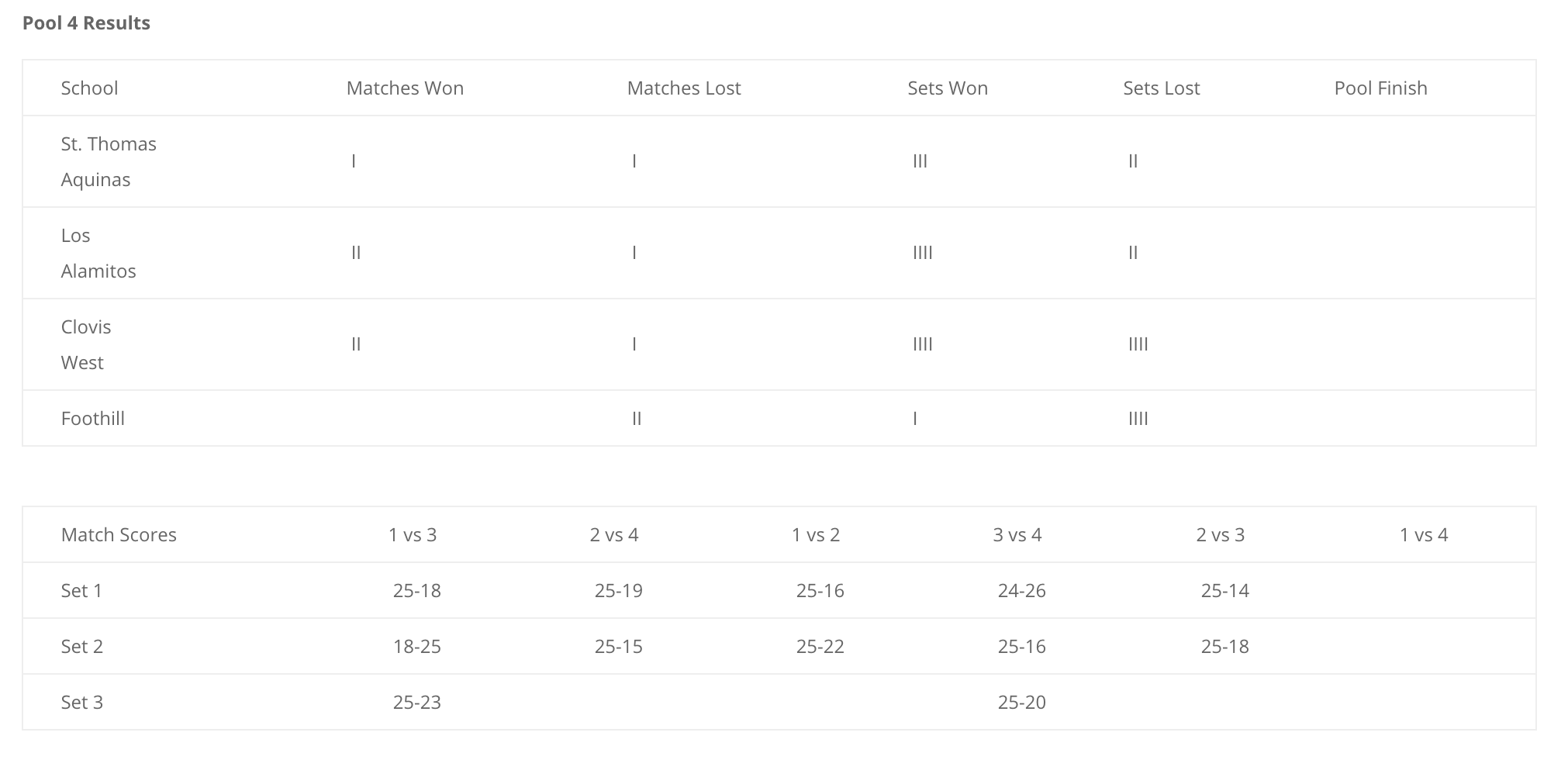Click the Match Scores header cell
The height and width of the screenshot is (760, 1568).
tap(119, 534)
